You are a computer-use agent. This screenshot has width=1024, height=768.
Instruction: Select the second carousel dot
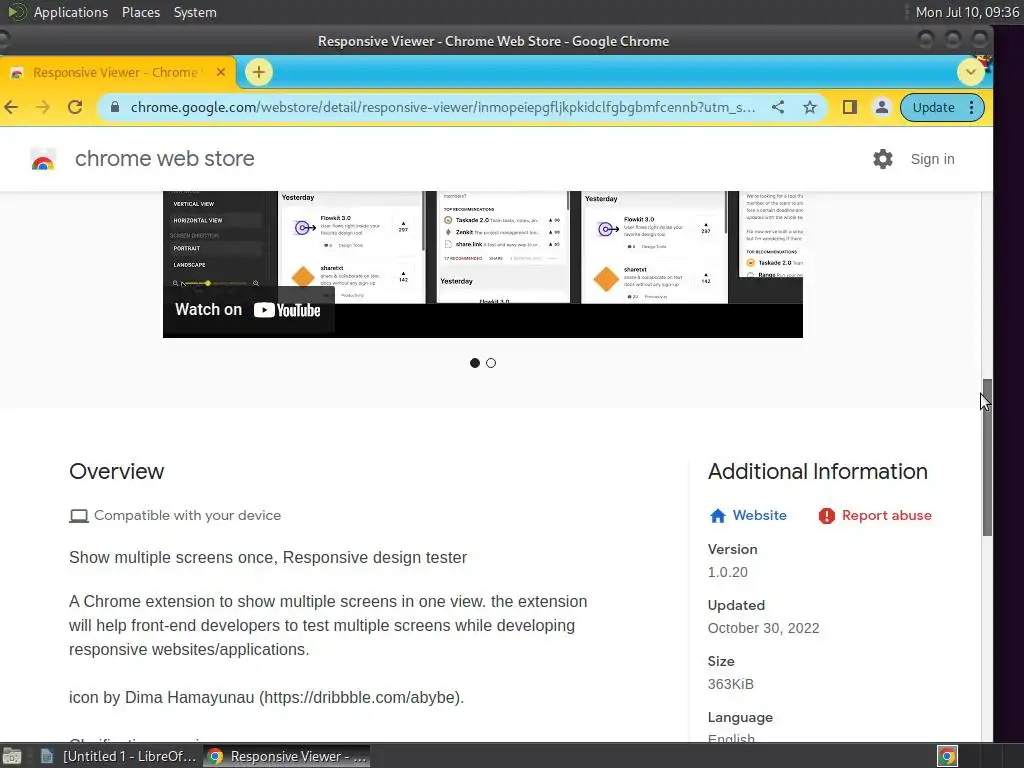491,363
